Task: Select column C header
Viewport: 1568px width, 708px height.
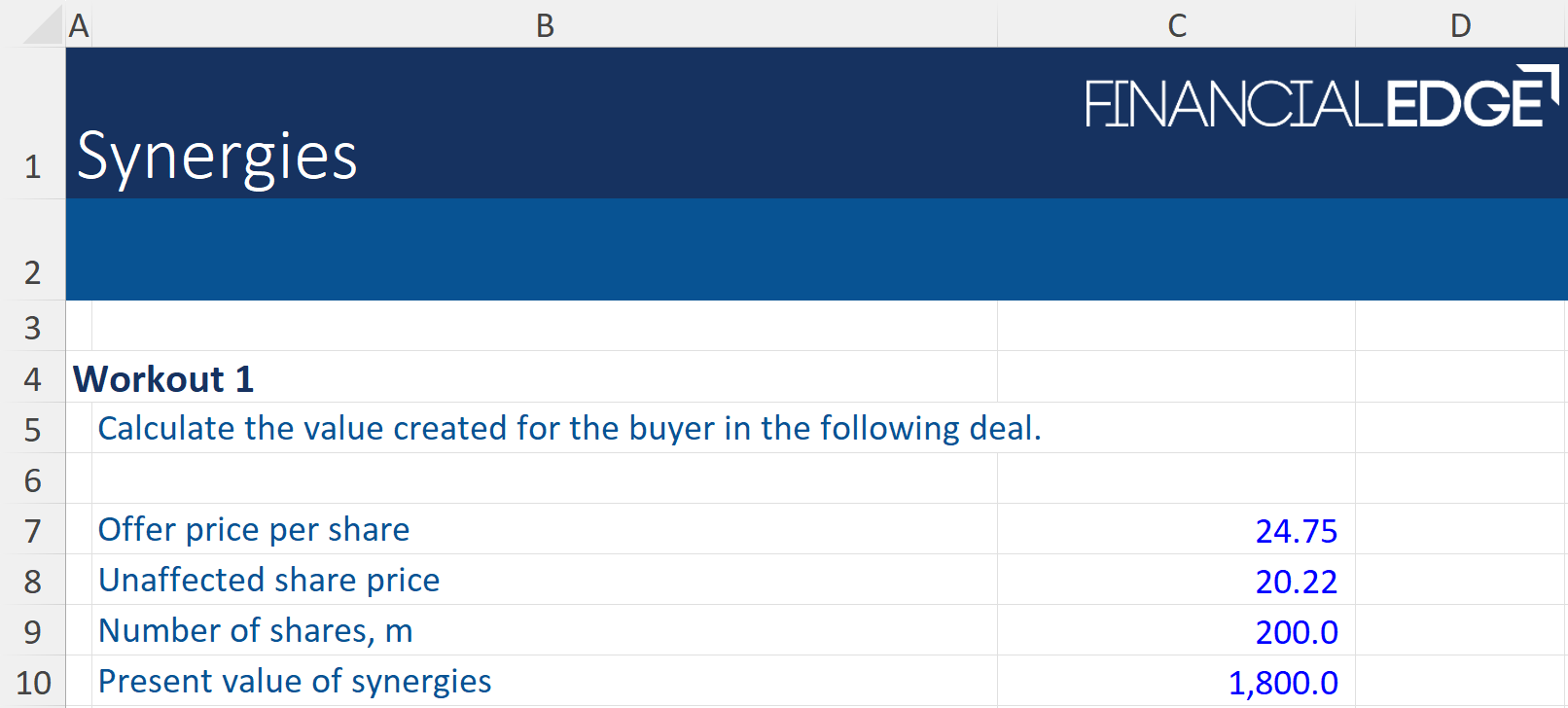Action: [1176, 25]
